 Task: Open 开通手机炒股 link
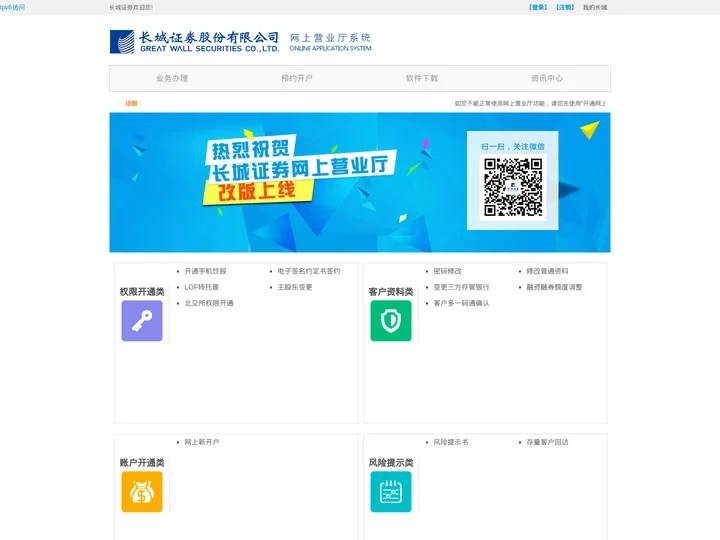[205, 271]
